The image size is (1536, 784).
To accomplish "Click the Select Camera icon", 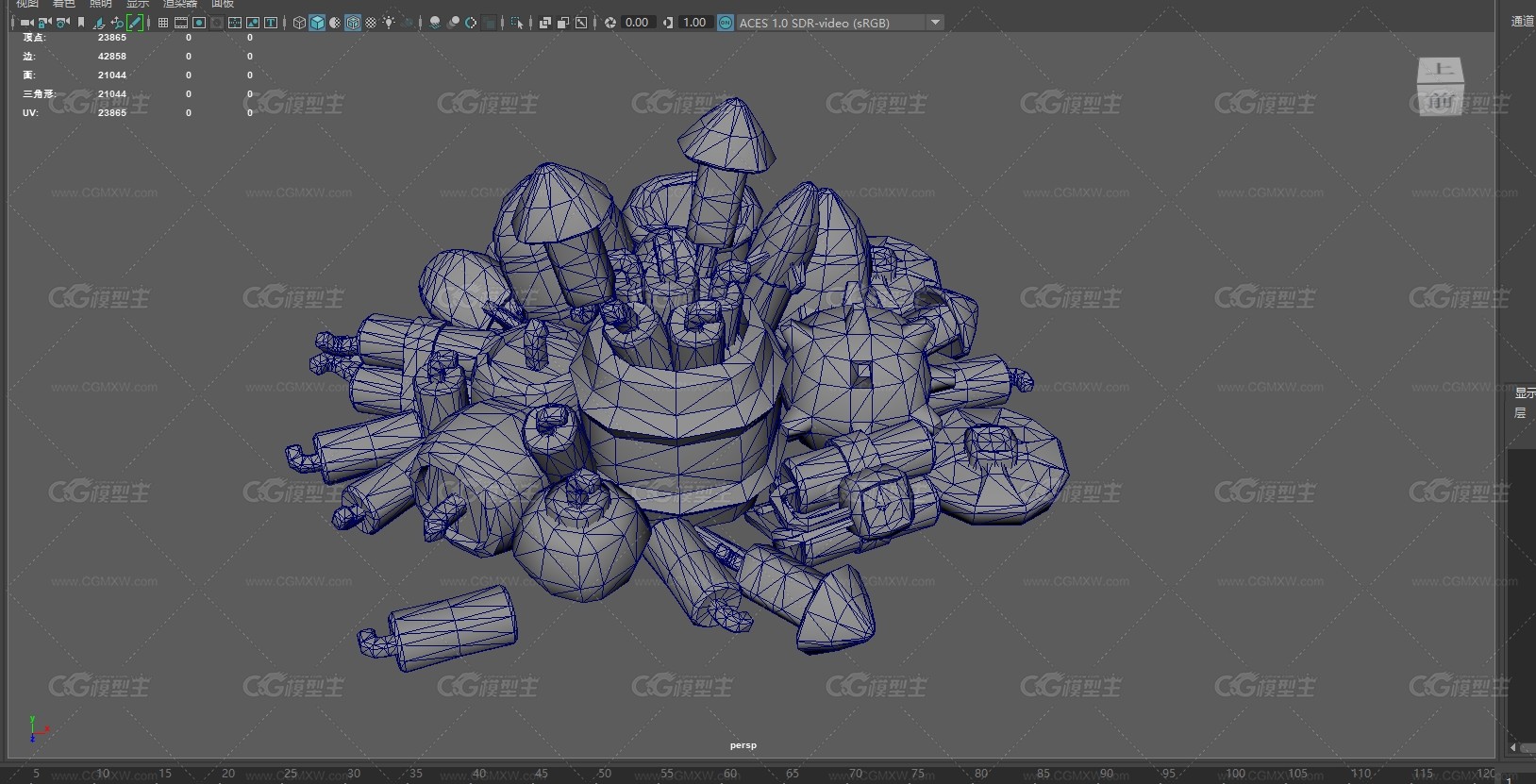I will (x=26, y=23).
